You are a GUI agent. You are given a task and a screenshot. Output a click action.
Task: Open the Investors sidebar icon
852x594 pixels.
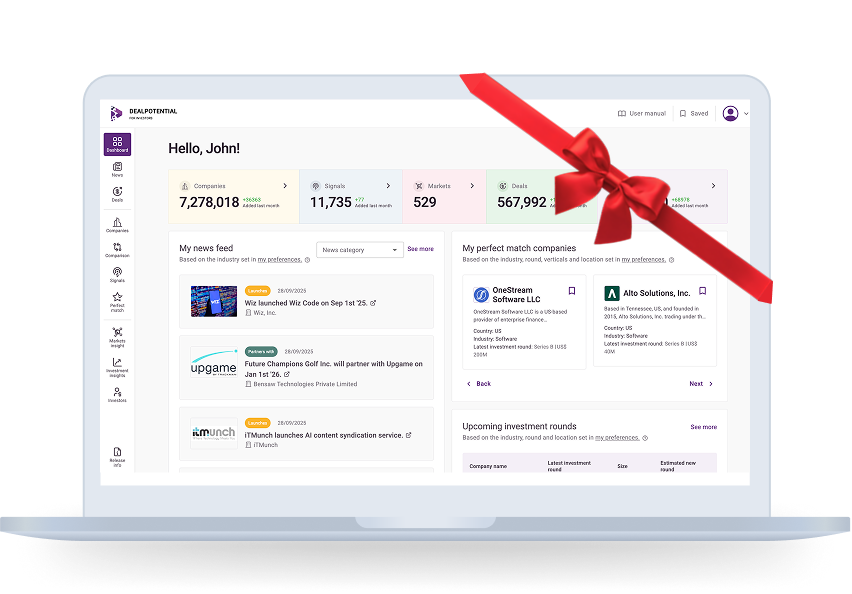click(x=117, y=394)
